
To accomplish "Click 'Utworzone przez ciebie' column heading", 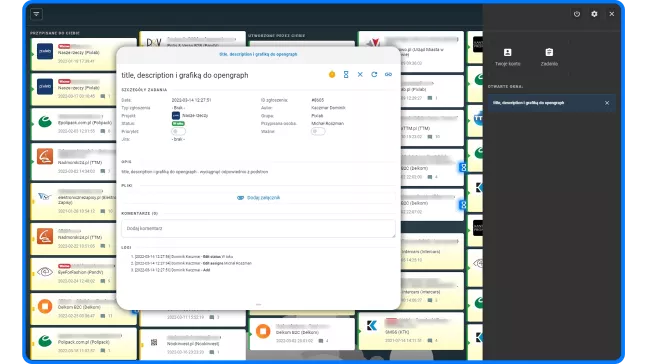I will [276, 36].
